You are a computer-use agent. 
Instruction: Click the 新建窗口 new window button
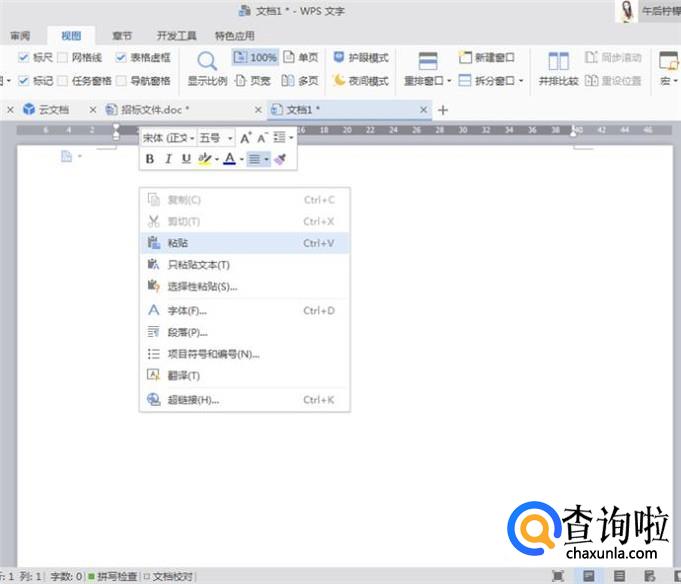[487, 57]
